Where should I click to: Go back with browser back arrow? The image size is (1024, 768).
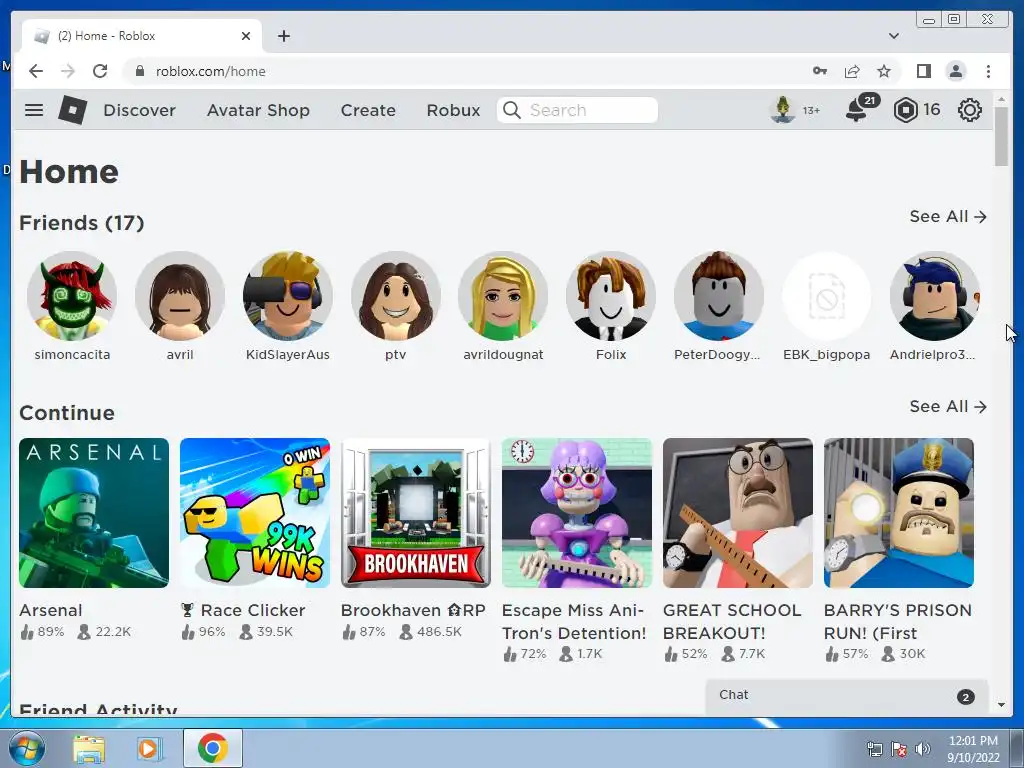[x=36, y=71]
